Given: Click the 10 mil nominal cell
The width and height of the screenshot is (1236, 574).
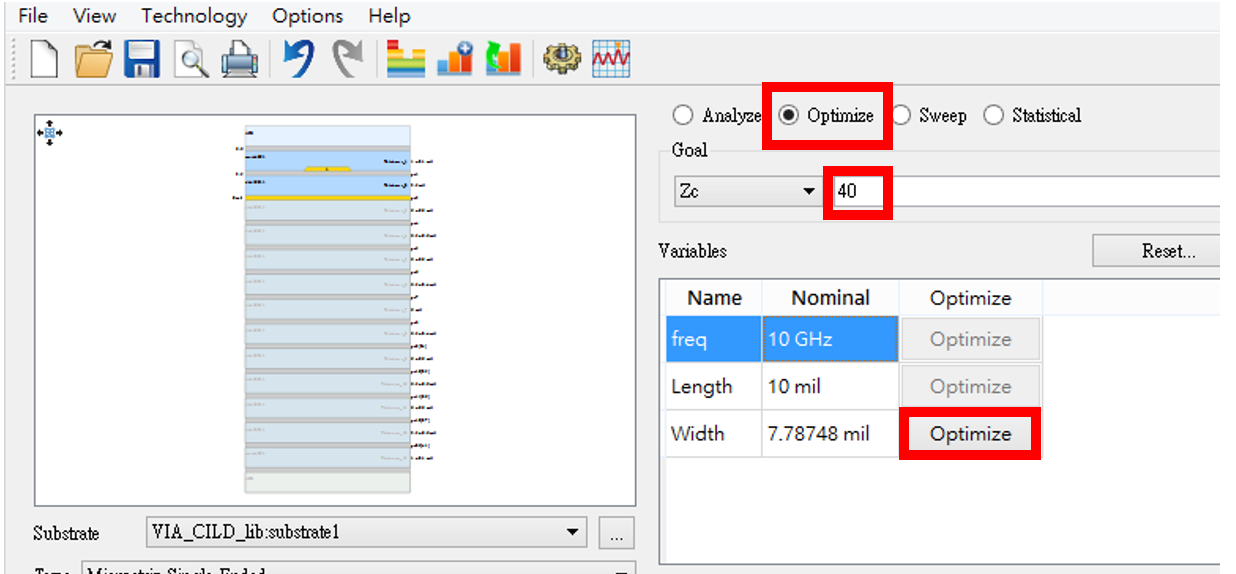Looking at the screenshot, I should click(830, 386).
